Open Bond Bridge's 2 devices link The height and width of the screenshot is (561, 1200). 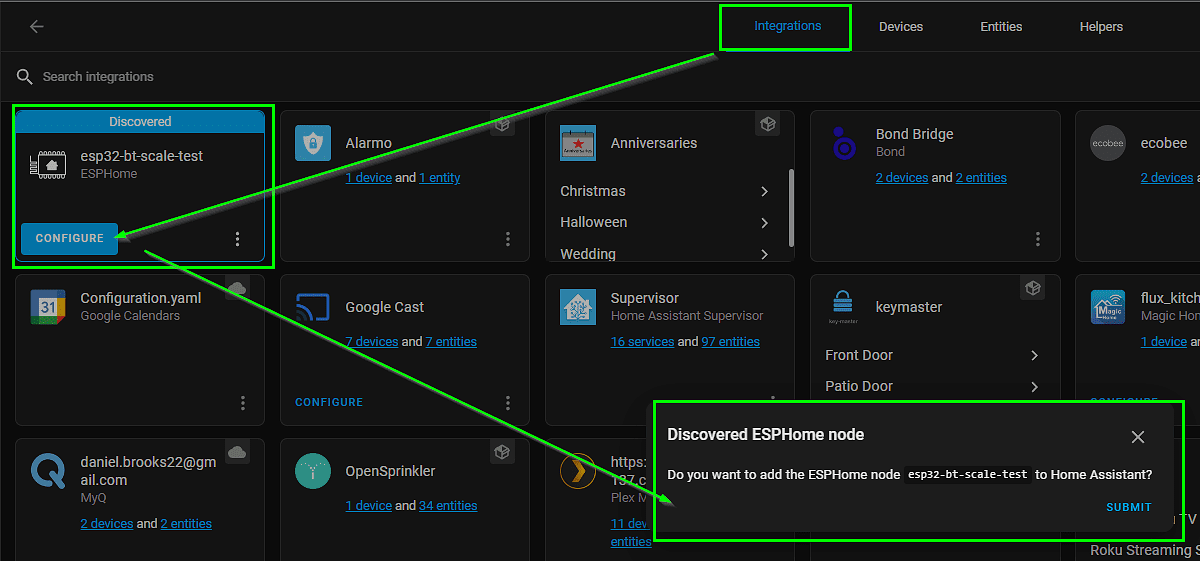pos(902,178)
